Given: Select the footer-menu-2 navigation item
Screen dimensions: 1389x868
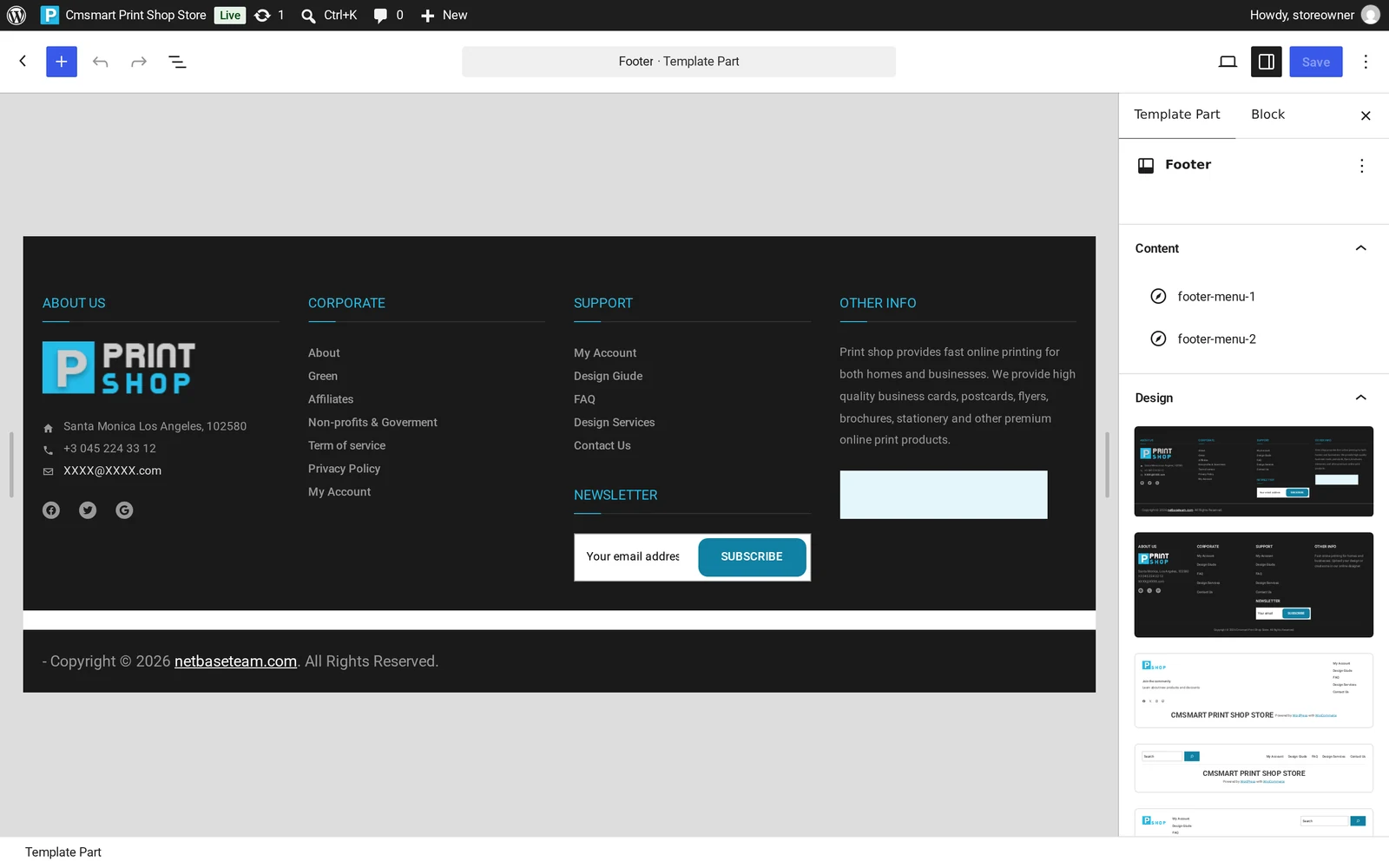Looking at the screenshot, I should pos(1254,339).
